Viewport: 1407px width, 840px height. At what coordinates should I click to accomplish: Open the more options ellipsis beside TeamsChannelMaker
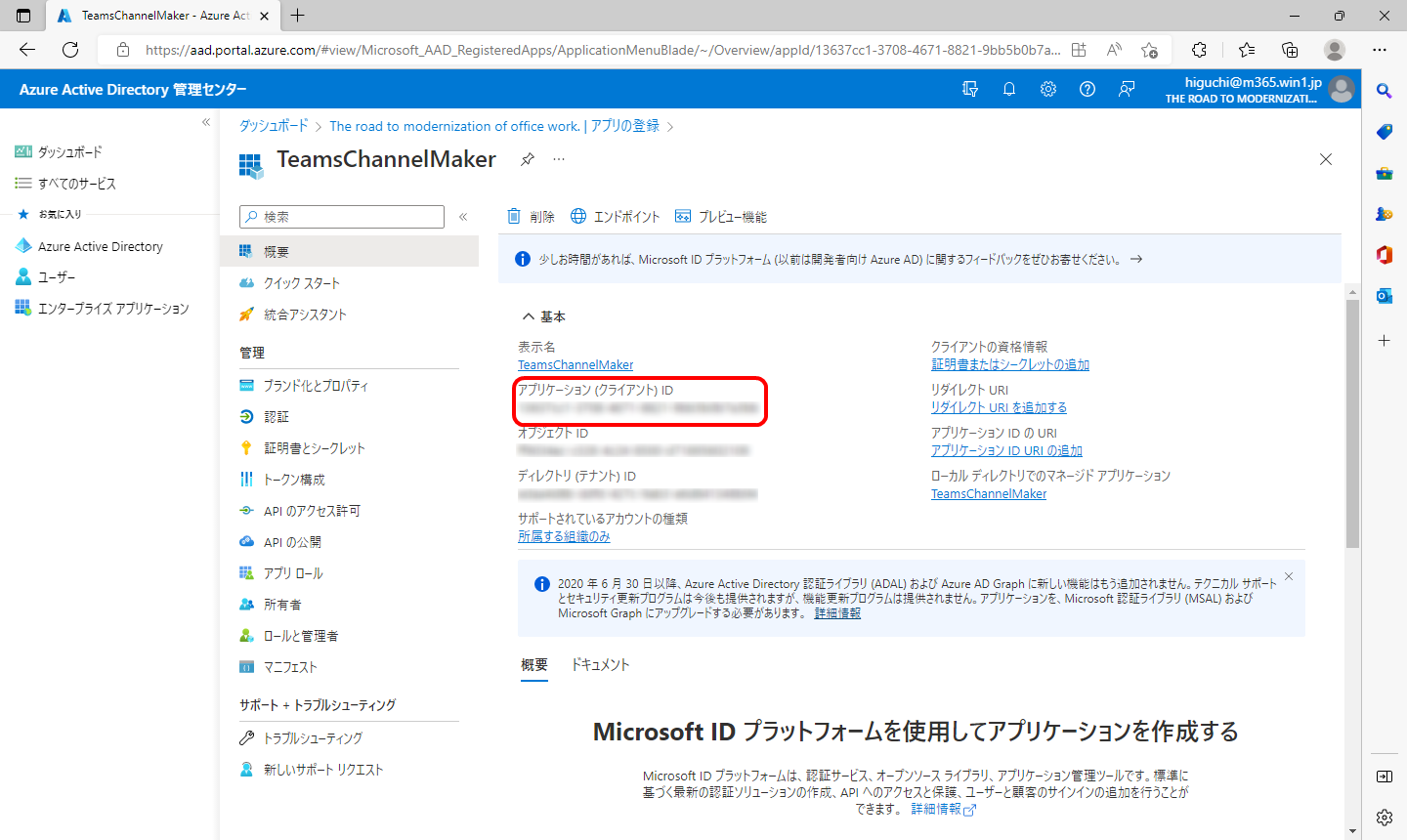pos(559,159)
